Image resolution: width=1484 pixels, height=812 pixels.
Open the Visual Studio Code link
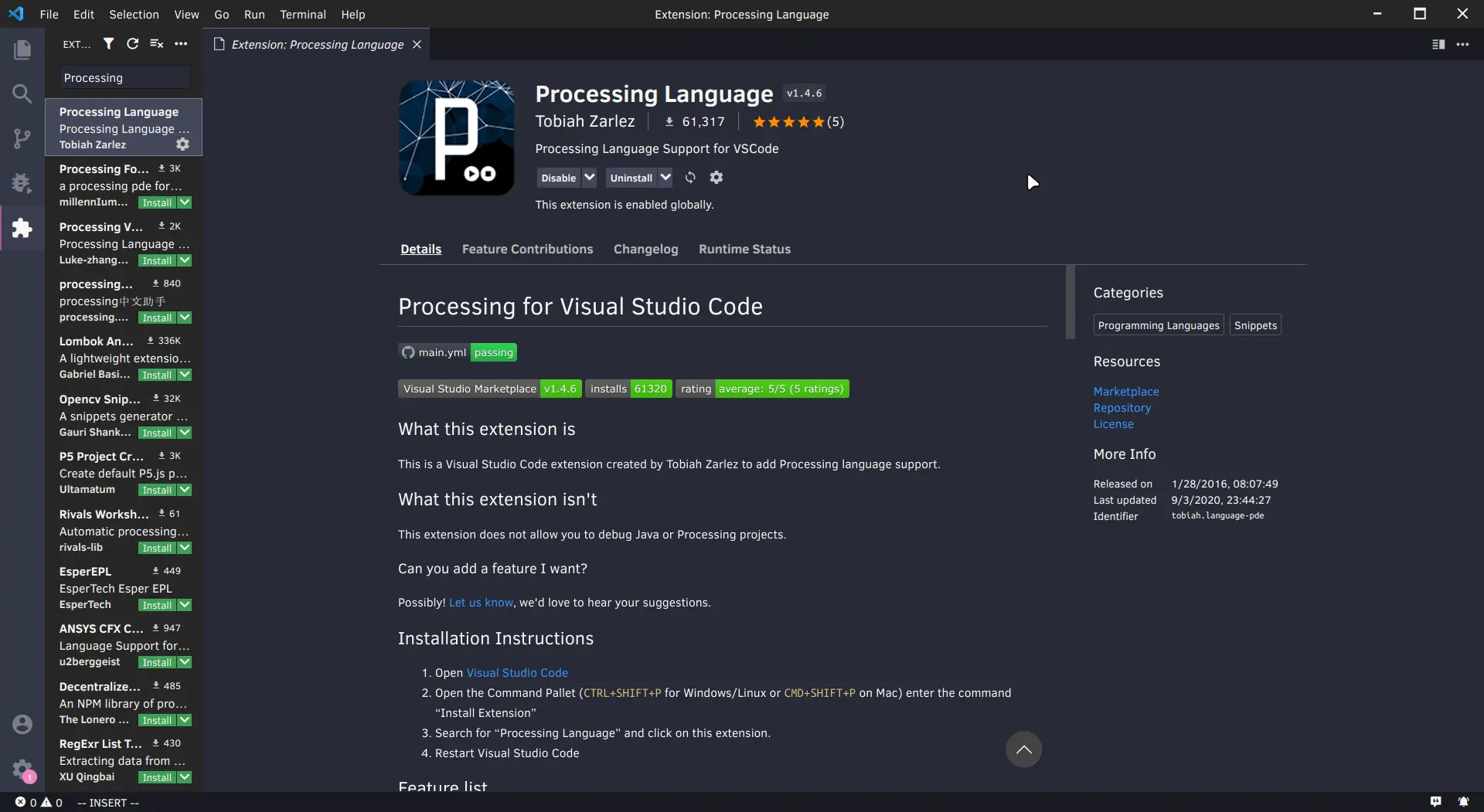point(517,673)
